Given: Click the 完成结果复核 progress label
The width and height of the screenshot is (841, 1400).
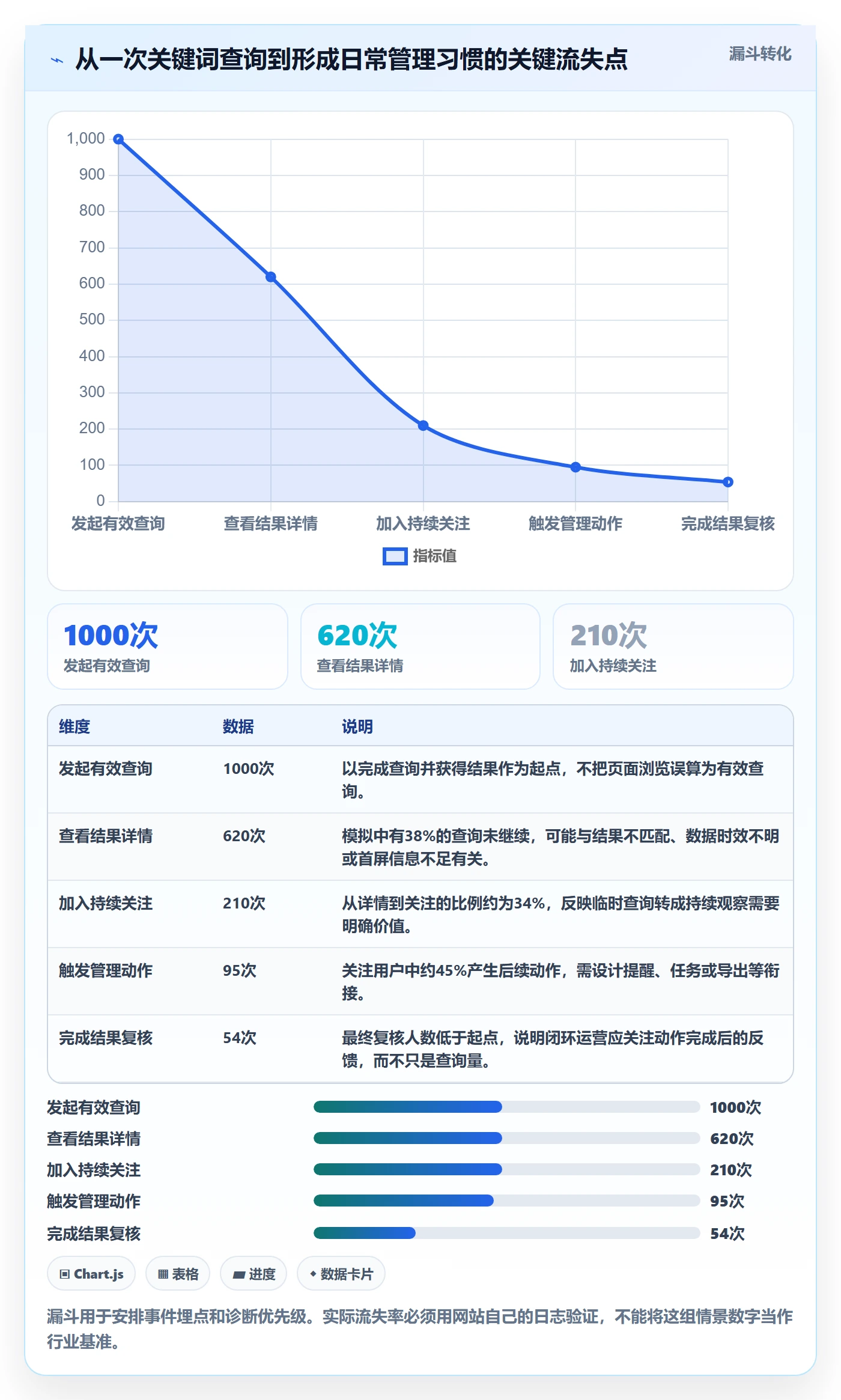Looking at the screenshot, I should (x=94, y=1234).
